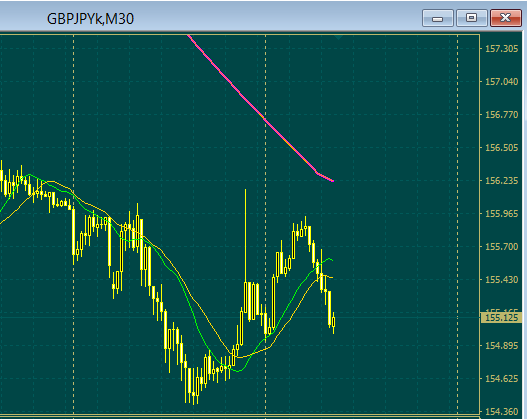Click the 156.770 price scale label

501,115
